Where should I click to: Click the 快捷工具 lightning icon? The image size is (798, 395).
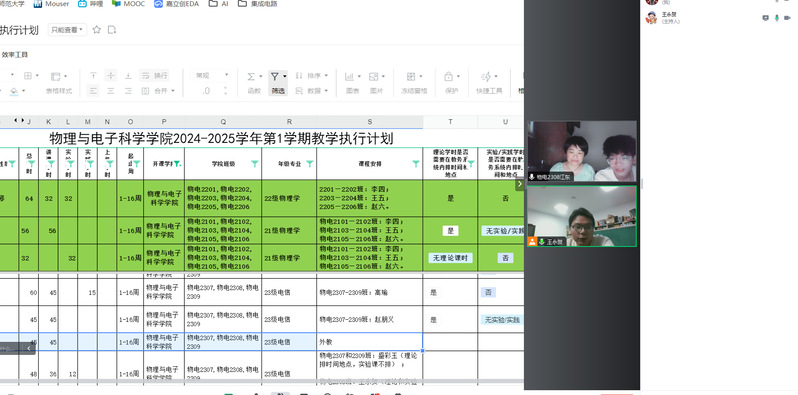(486, 77)
